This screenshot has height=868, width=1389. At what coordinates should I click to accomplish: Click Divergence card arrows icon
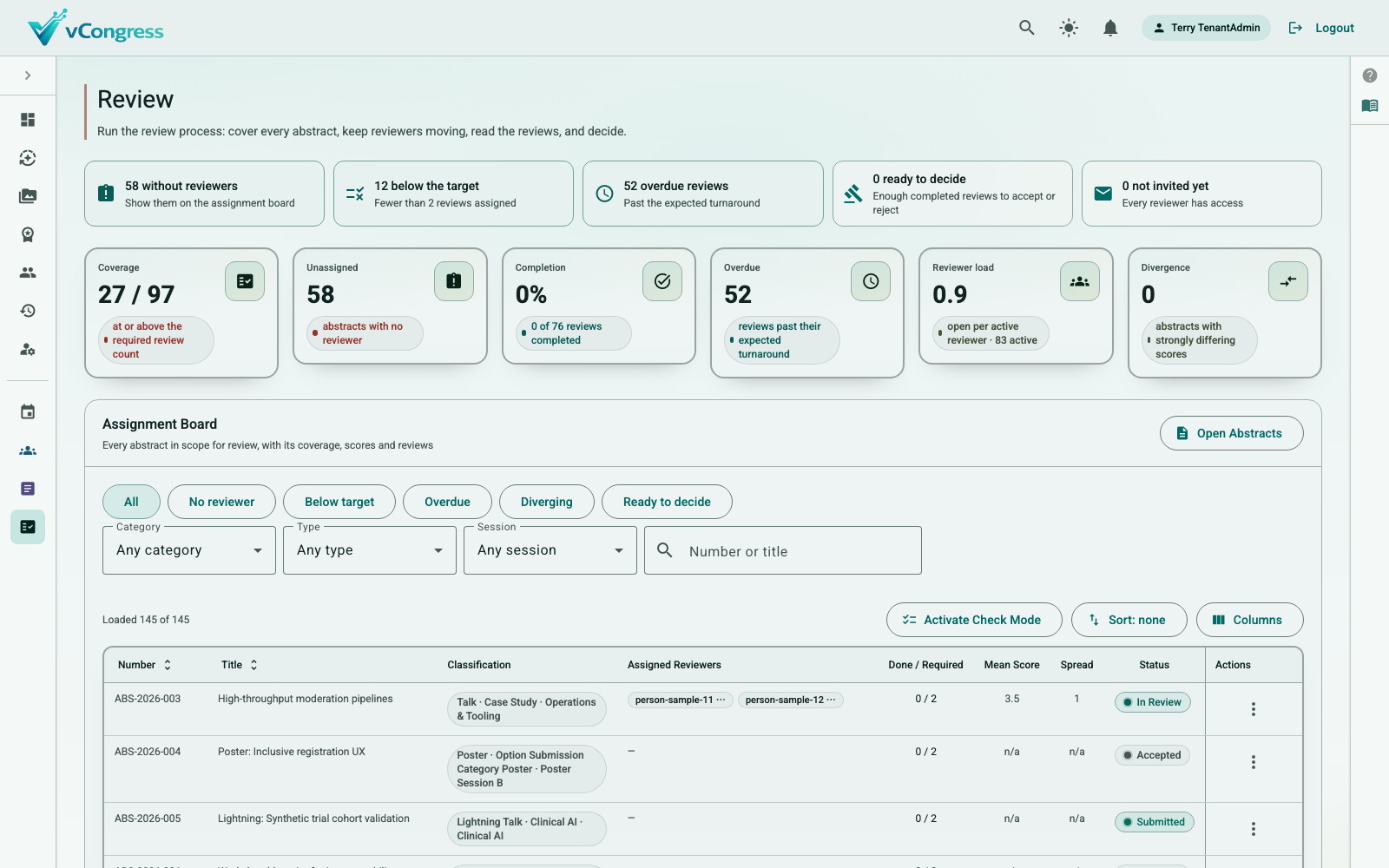pos(1288,281)
